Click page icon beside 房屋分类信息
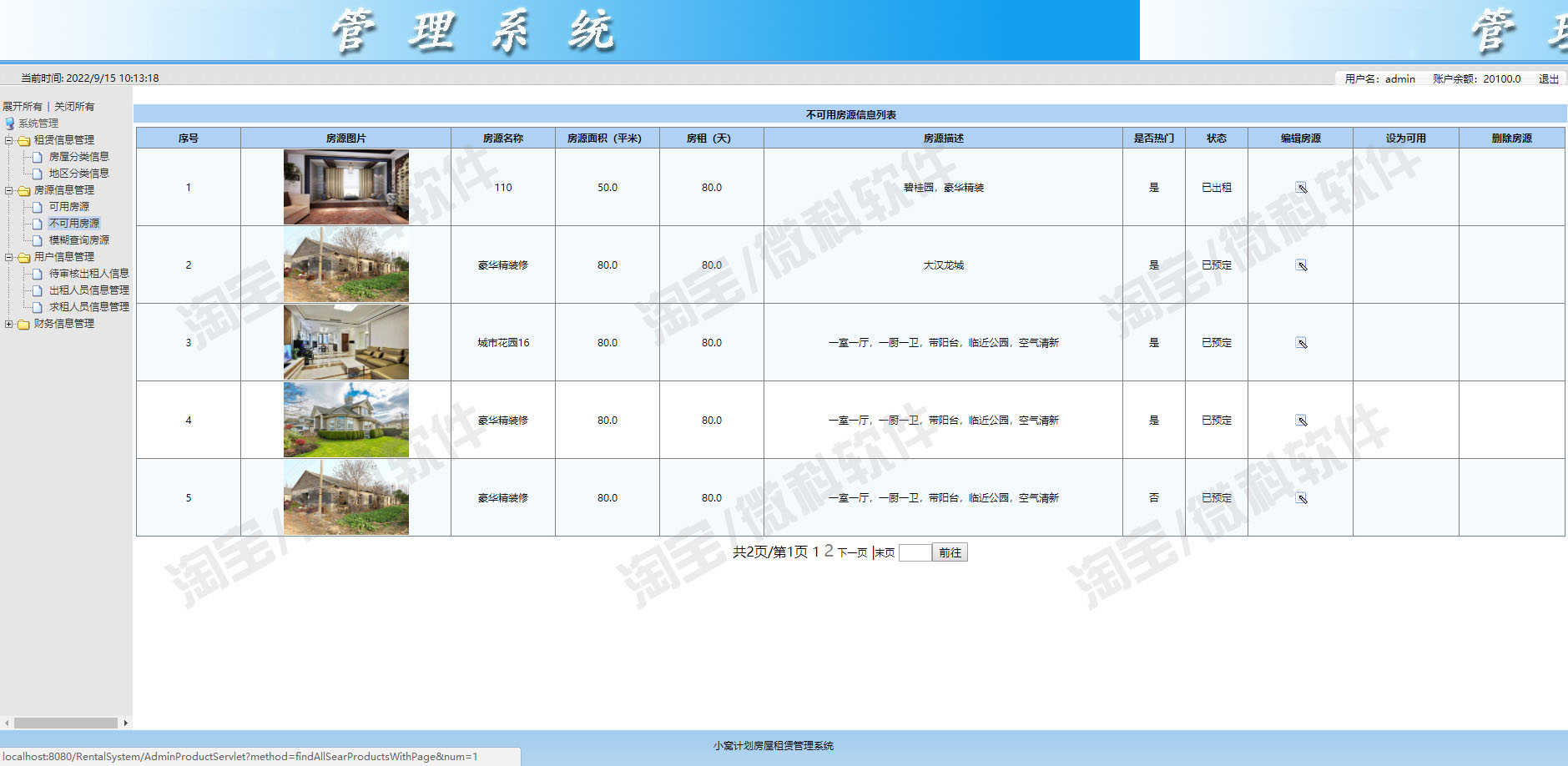Viewport: 1568px width, 766px height. [x=37, y=157]
